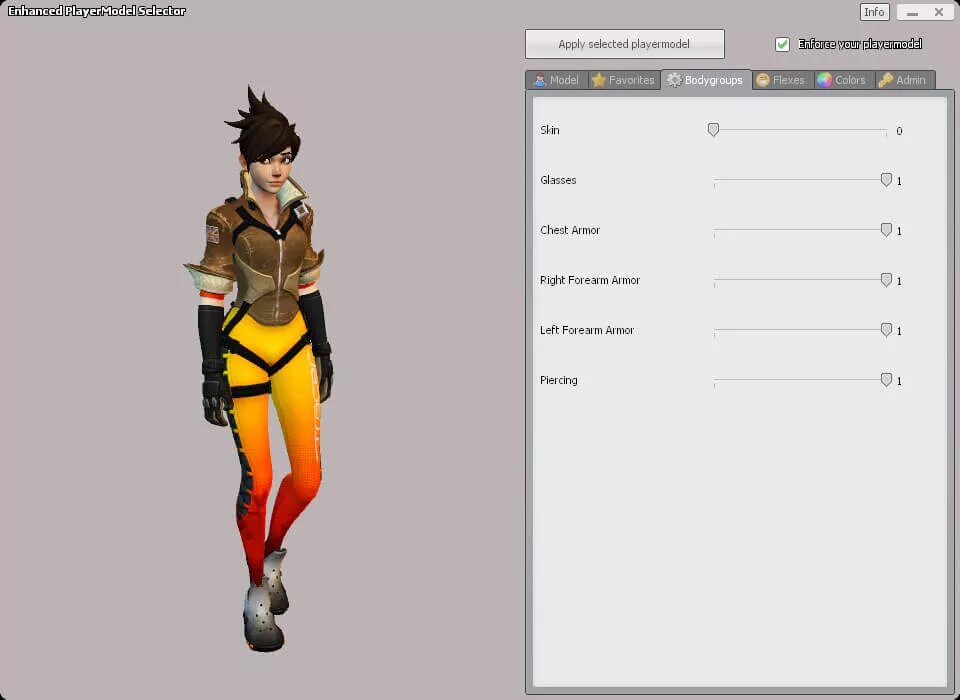Click the Tracer model preview
960x700 pixels.
click(261, 367)
